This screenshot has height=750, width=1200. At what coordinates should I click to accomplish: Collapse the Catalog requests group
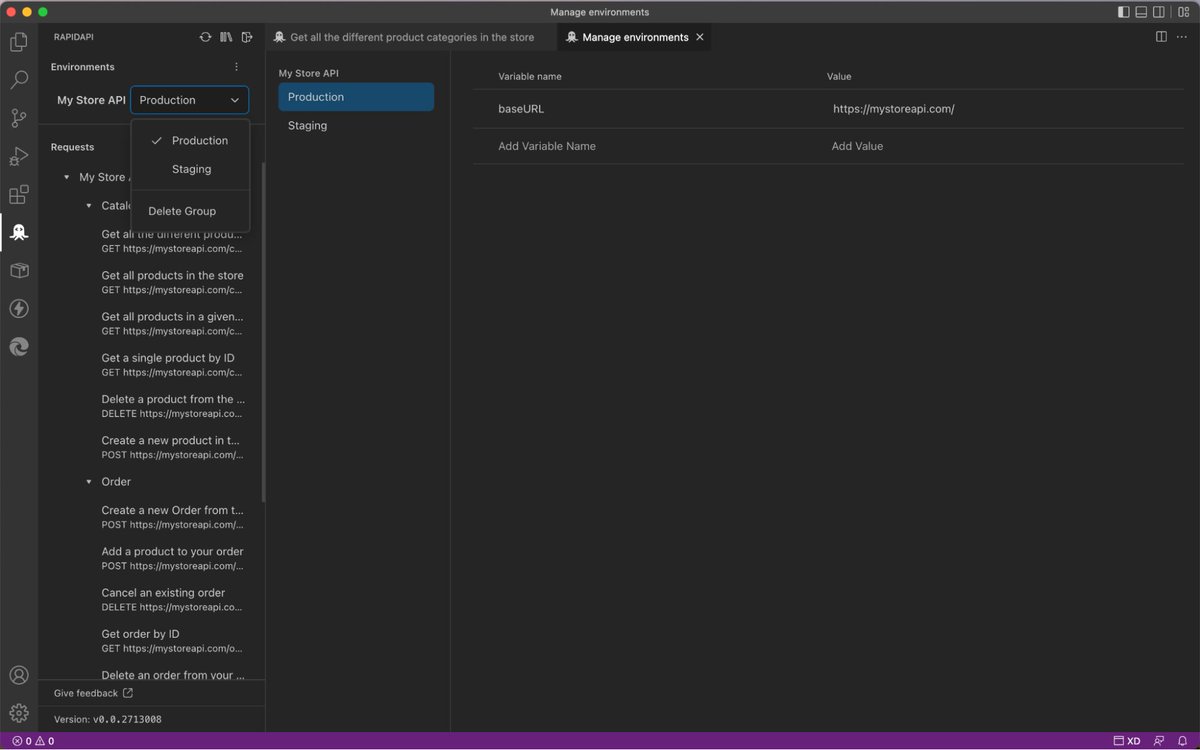click(89, 205)
